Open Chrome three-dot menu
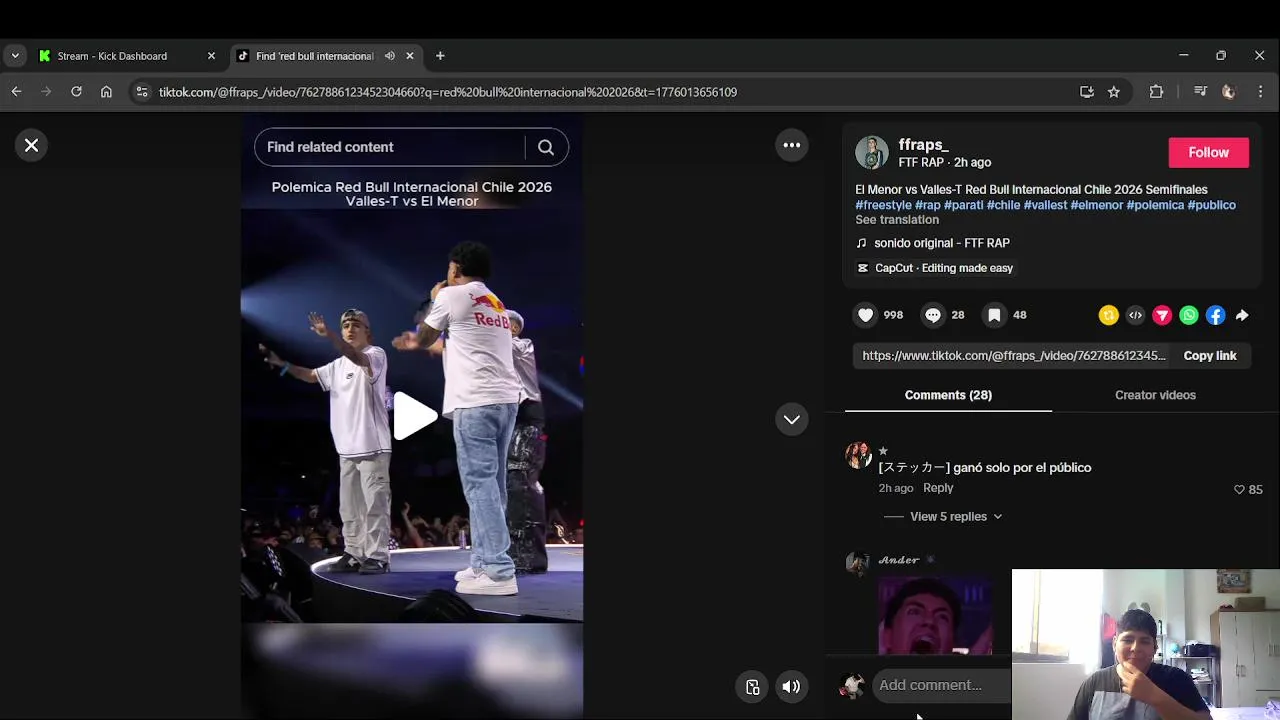This screenshot has height=720, width=1280. 1260,92
